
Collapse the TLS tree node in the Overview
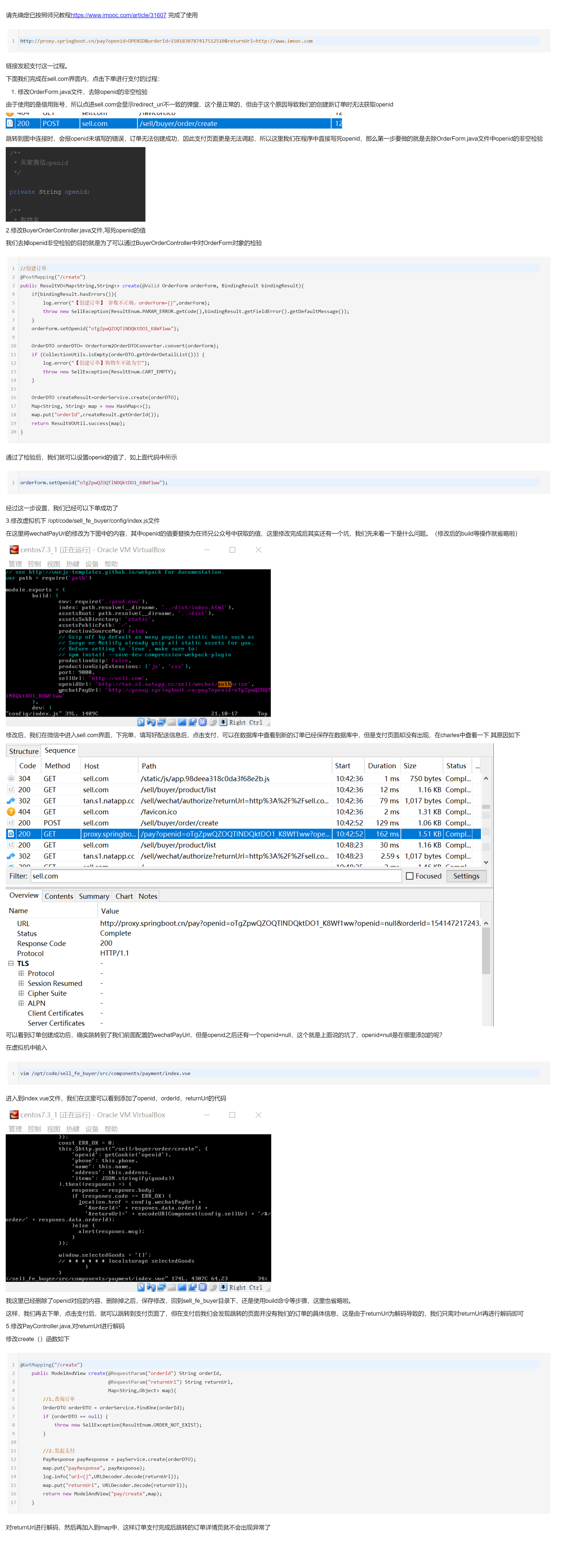[11, 964]
